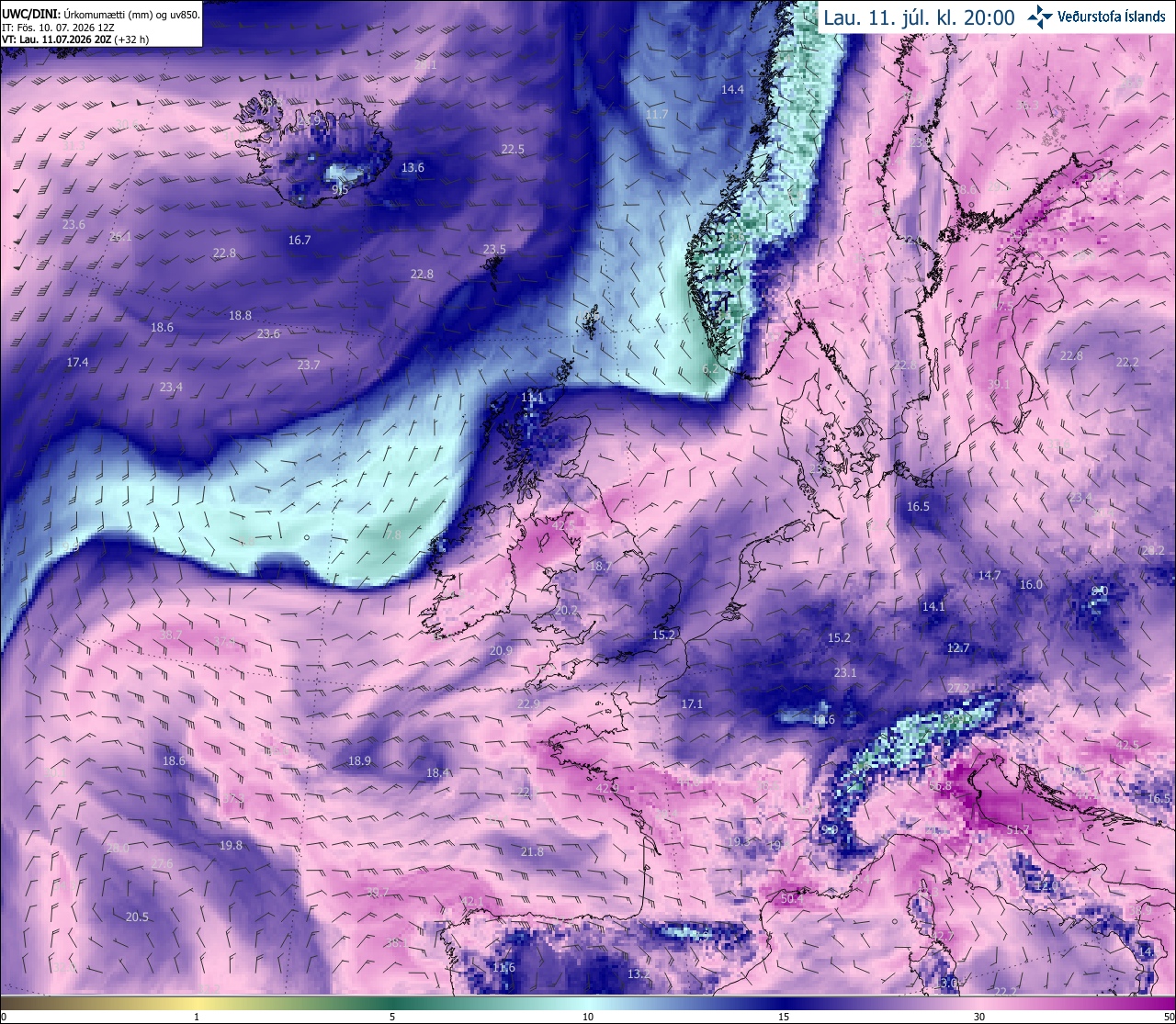
Task: Click the Veðurstofa Íslands name text
Action: pos(1112,17)
